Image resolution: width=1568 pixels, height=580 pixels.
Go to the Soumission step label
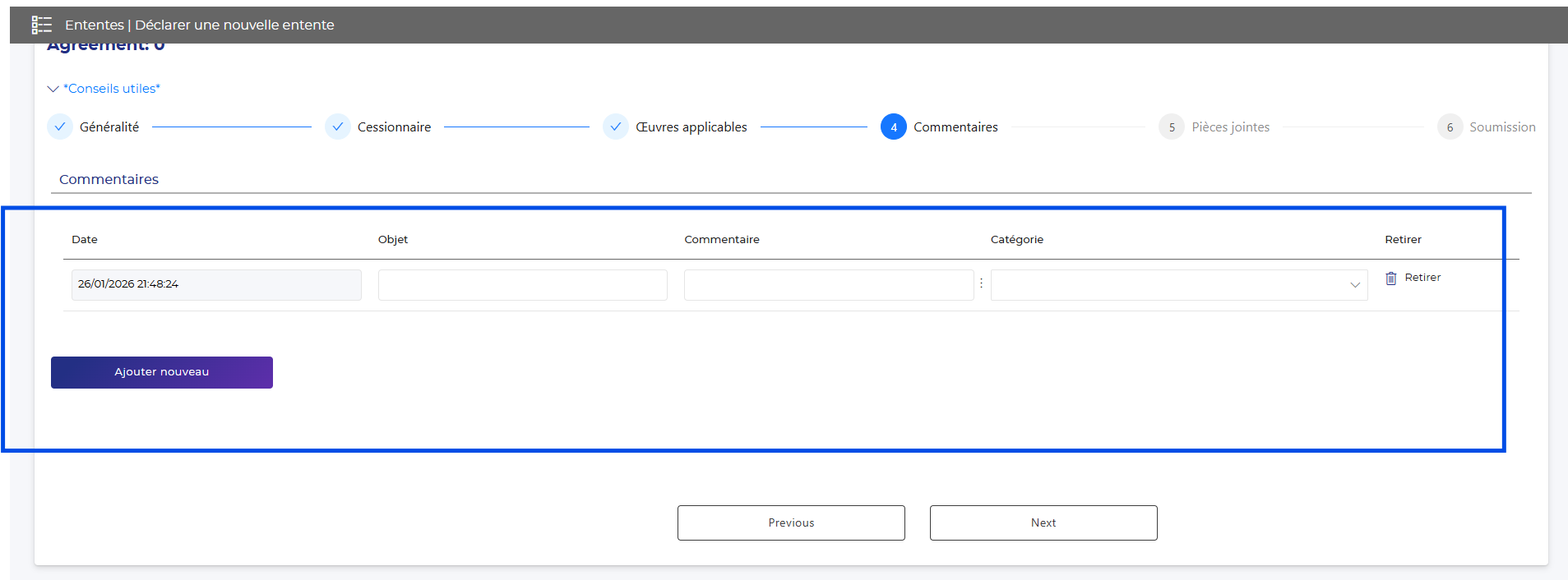coord(1502,127)
